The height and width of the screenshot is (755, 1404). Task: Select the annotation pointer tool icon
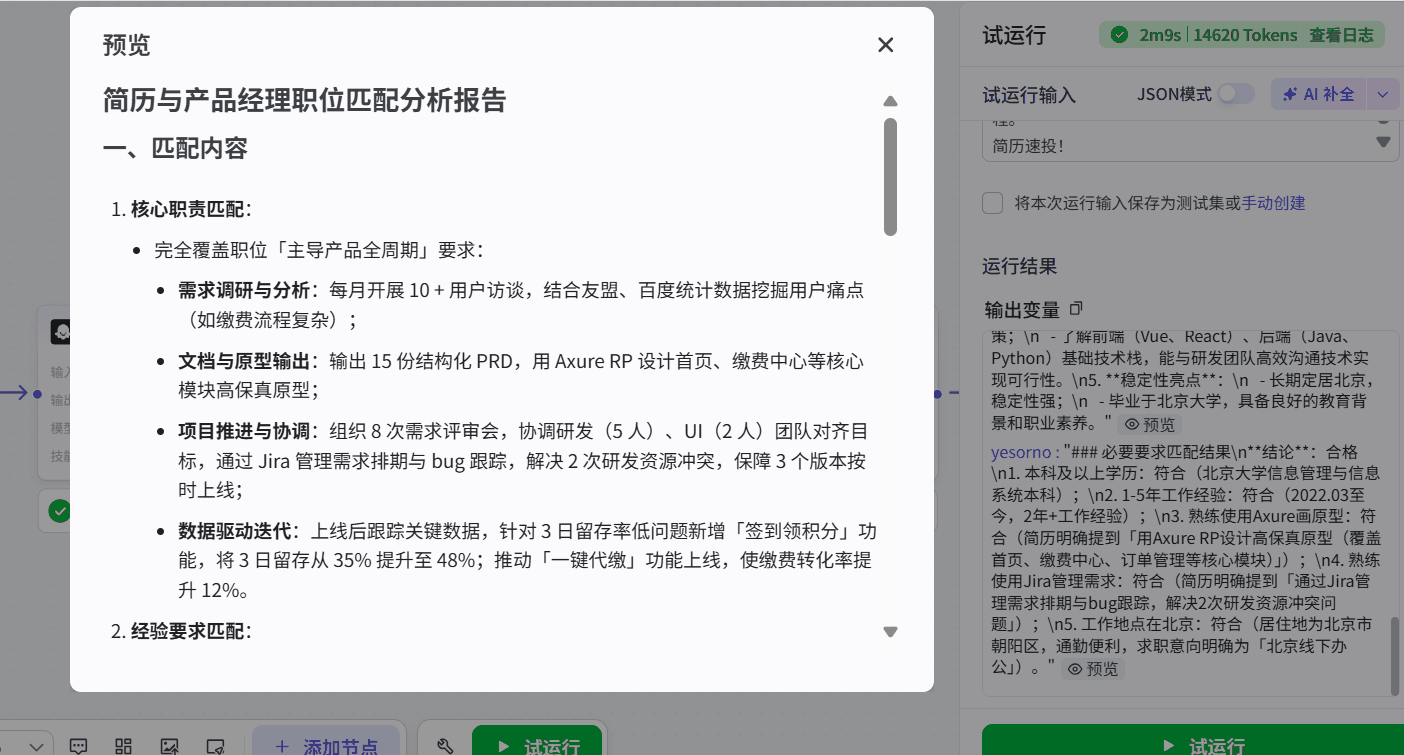click(213, 745)
